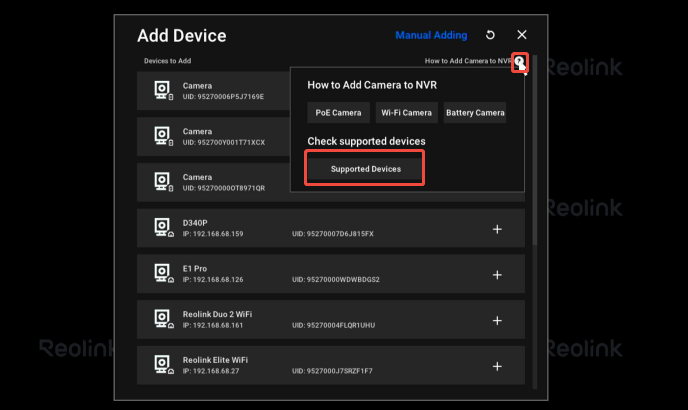The width and height of the screenshot is (688, 410).
Task: Click UID: 952700Y001T71XCX text
Action: (x=224, y=143)
